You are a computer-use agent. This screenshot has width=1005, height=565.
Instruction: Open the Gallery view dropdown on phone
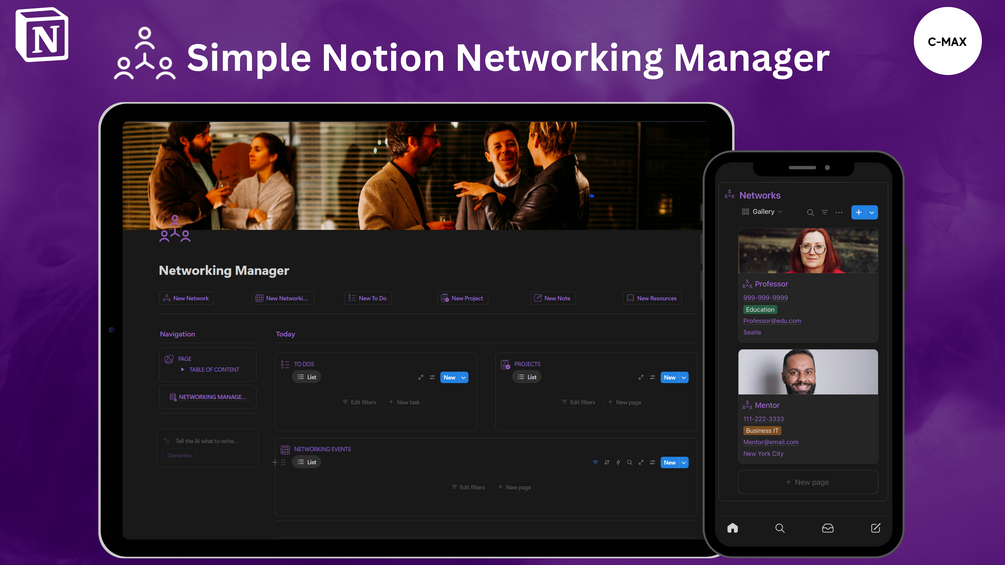762,211
